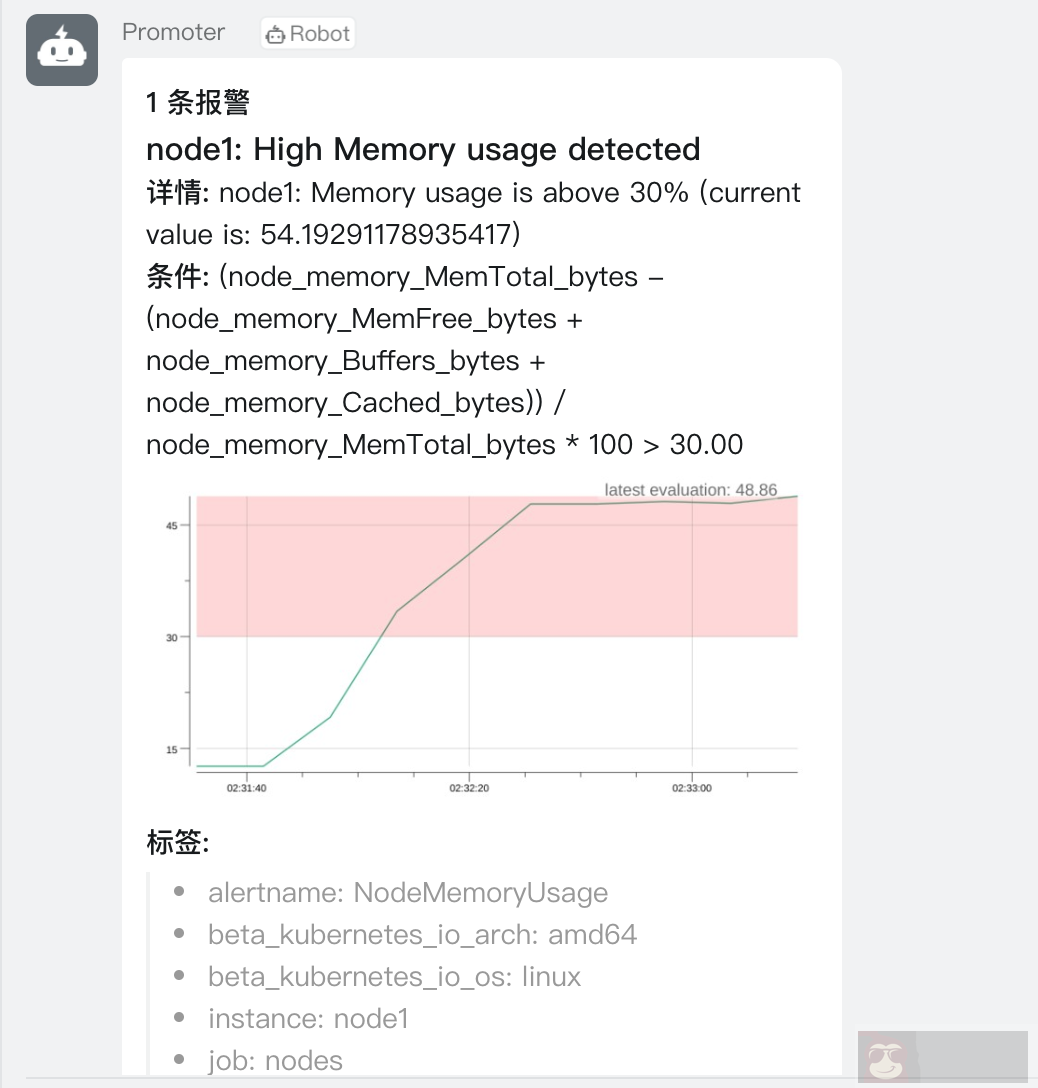Open the Promoter bot profile via its avatar
Image resolution: width=1038 pixels, height=1088 pixels.
62,49
